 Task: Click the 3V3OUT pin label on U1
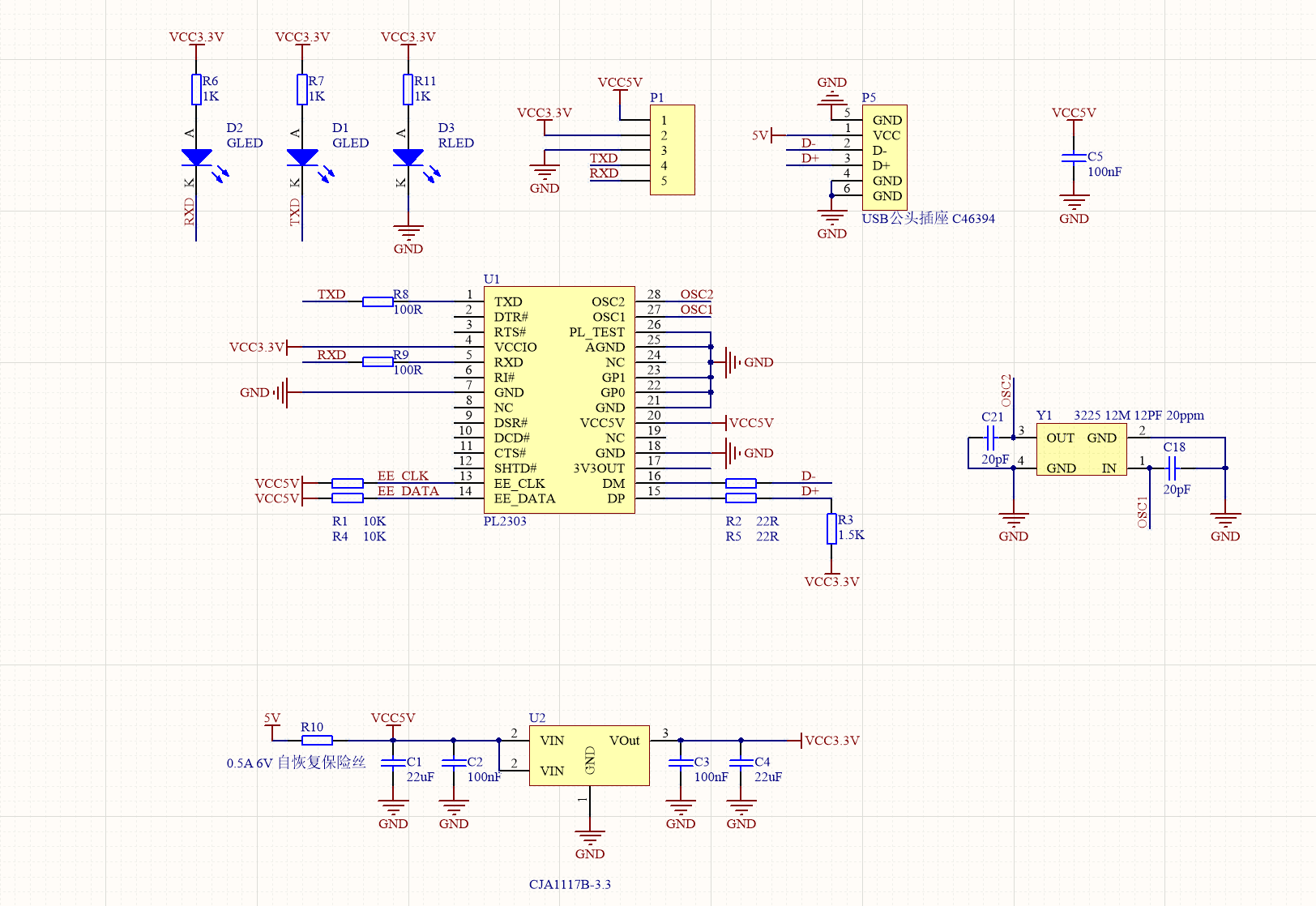599,468
